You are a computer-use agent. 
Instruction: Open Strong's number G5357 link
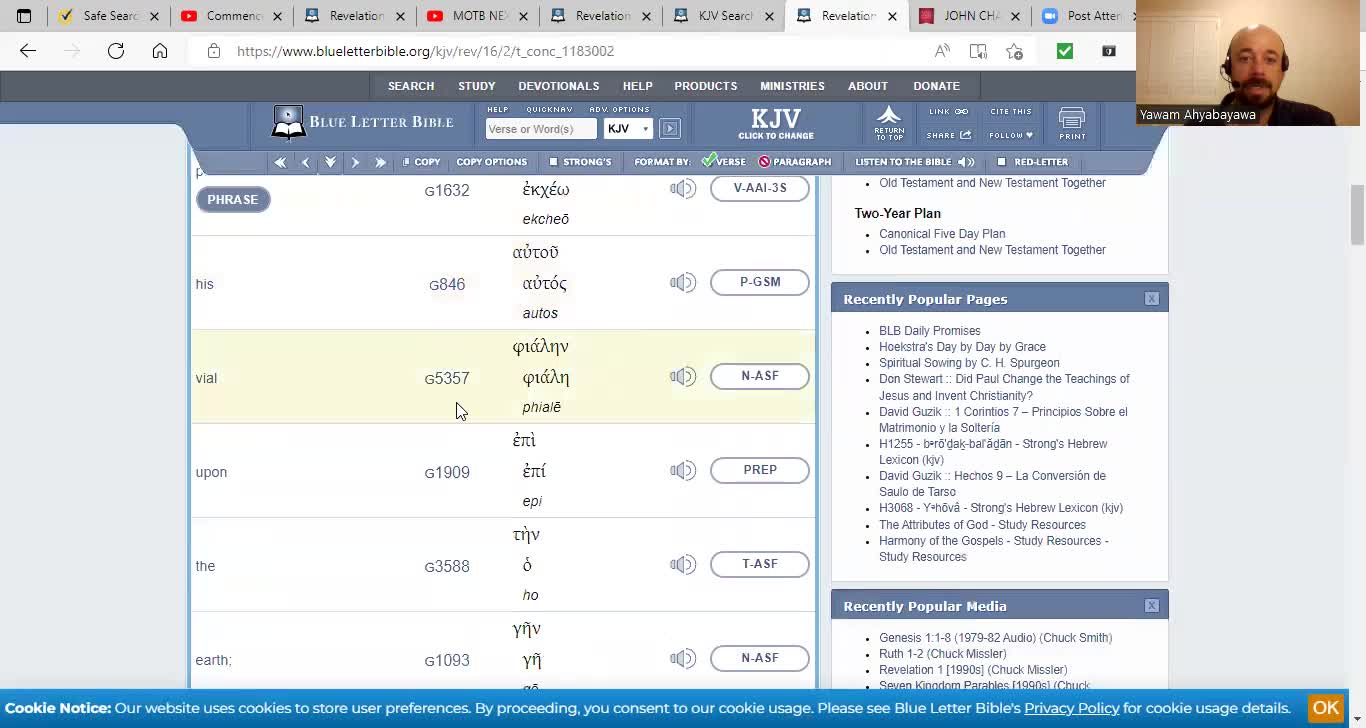pos(447,378)
